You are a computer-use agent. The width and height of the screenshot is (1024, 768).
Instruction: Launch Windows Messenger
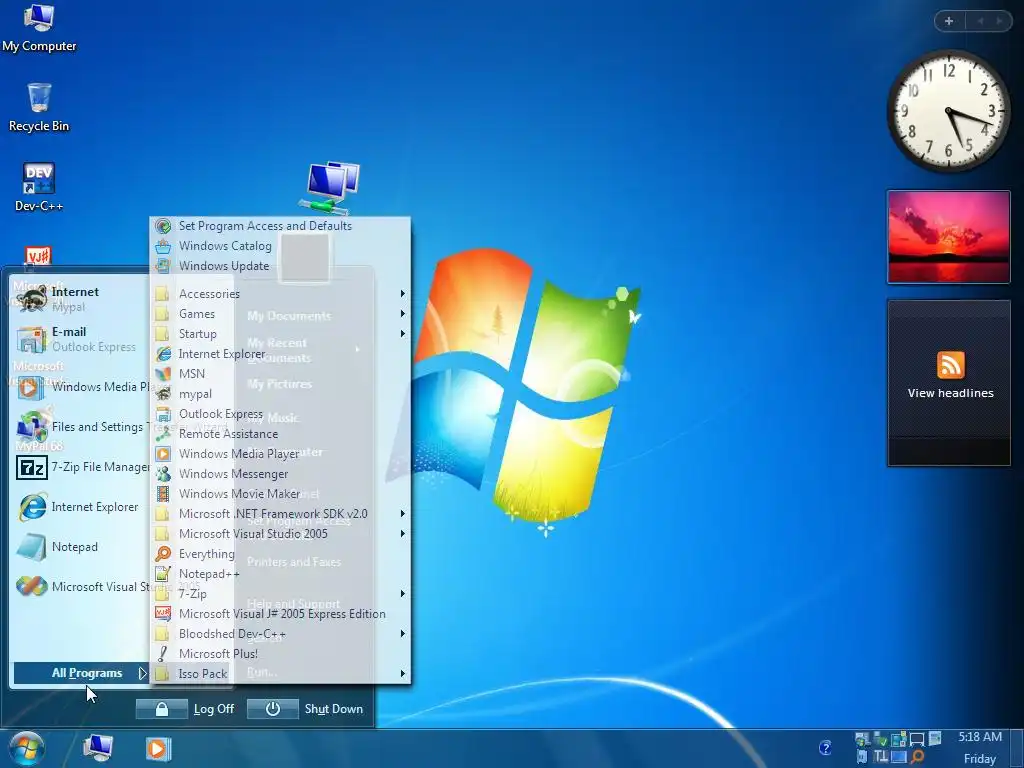280,473
